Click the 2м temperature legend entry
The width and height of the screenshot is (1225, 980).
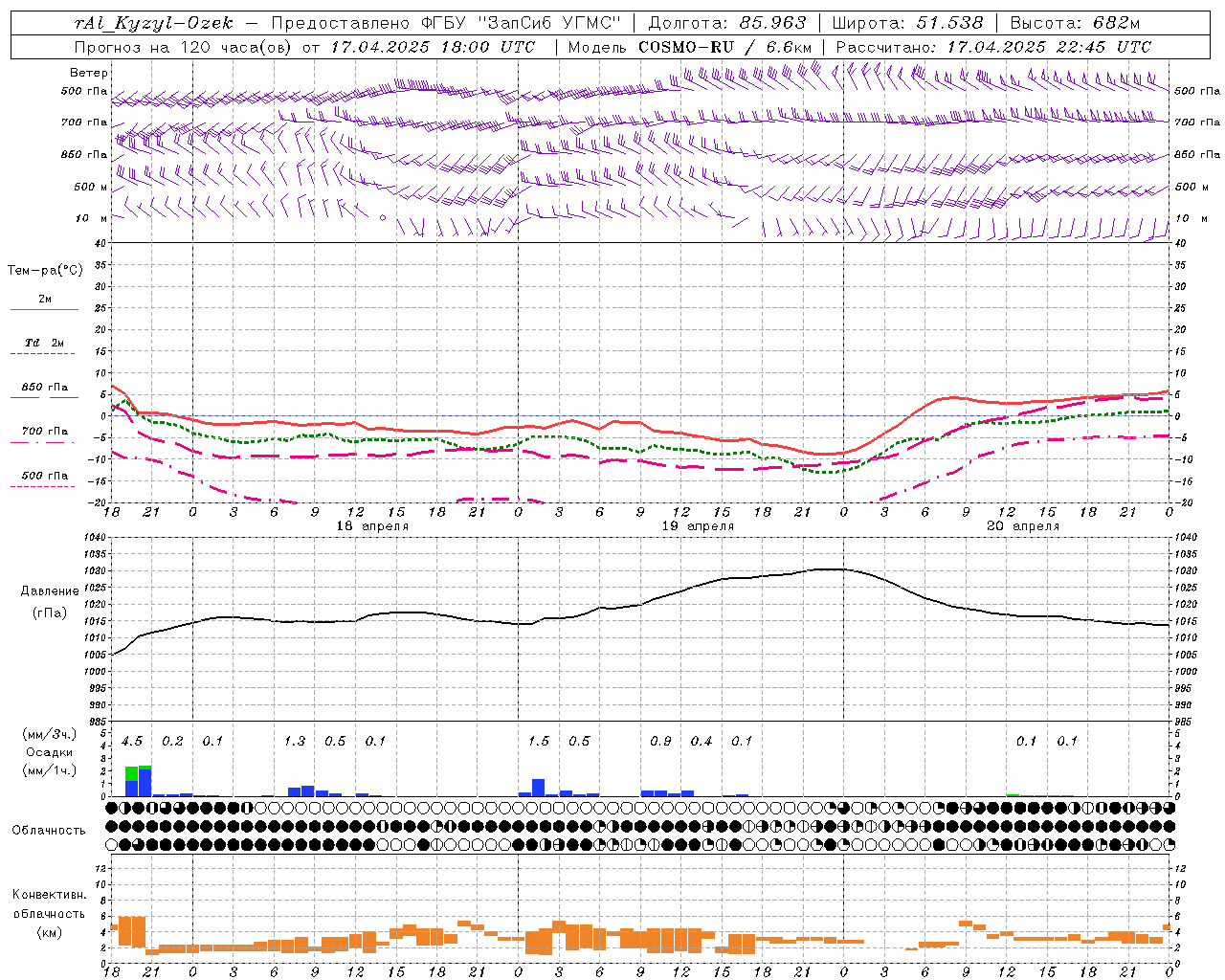tap(45, 300)
